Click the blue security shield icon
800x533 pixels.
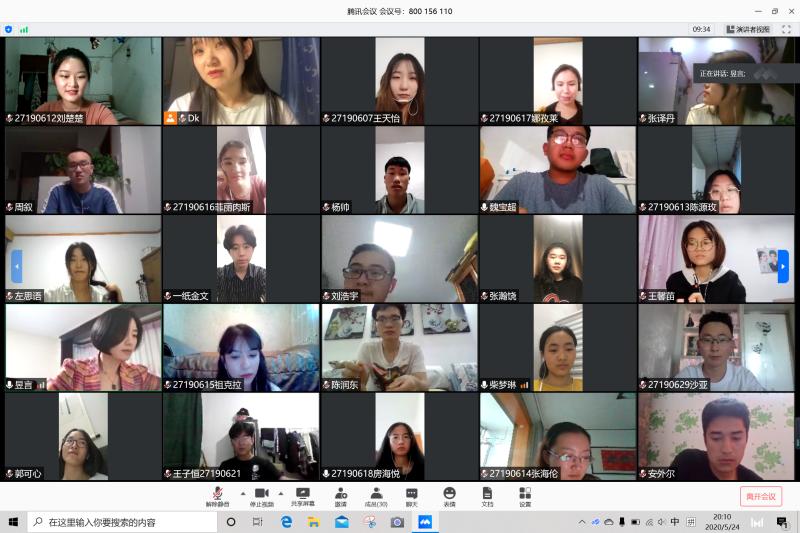(x=9, y=29)
